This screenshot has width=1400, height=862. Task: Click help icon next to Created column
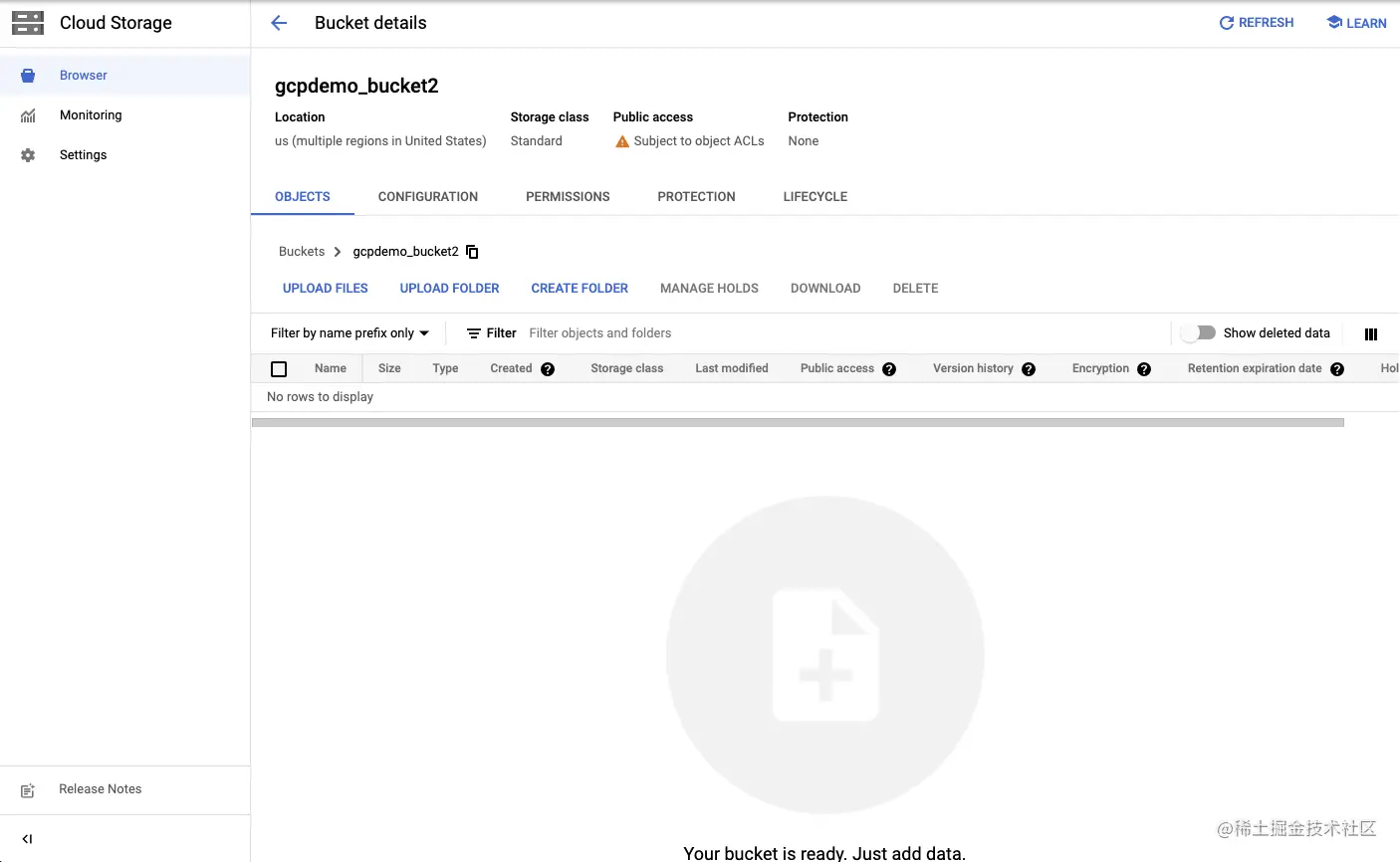point(548,369)
